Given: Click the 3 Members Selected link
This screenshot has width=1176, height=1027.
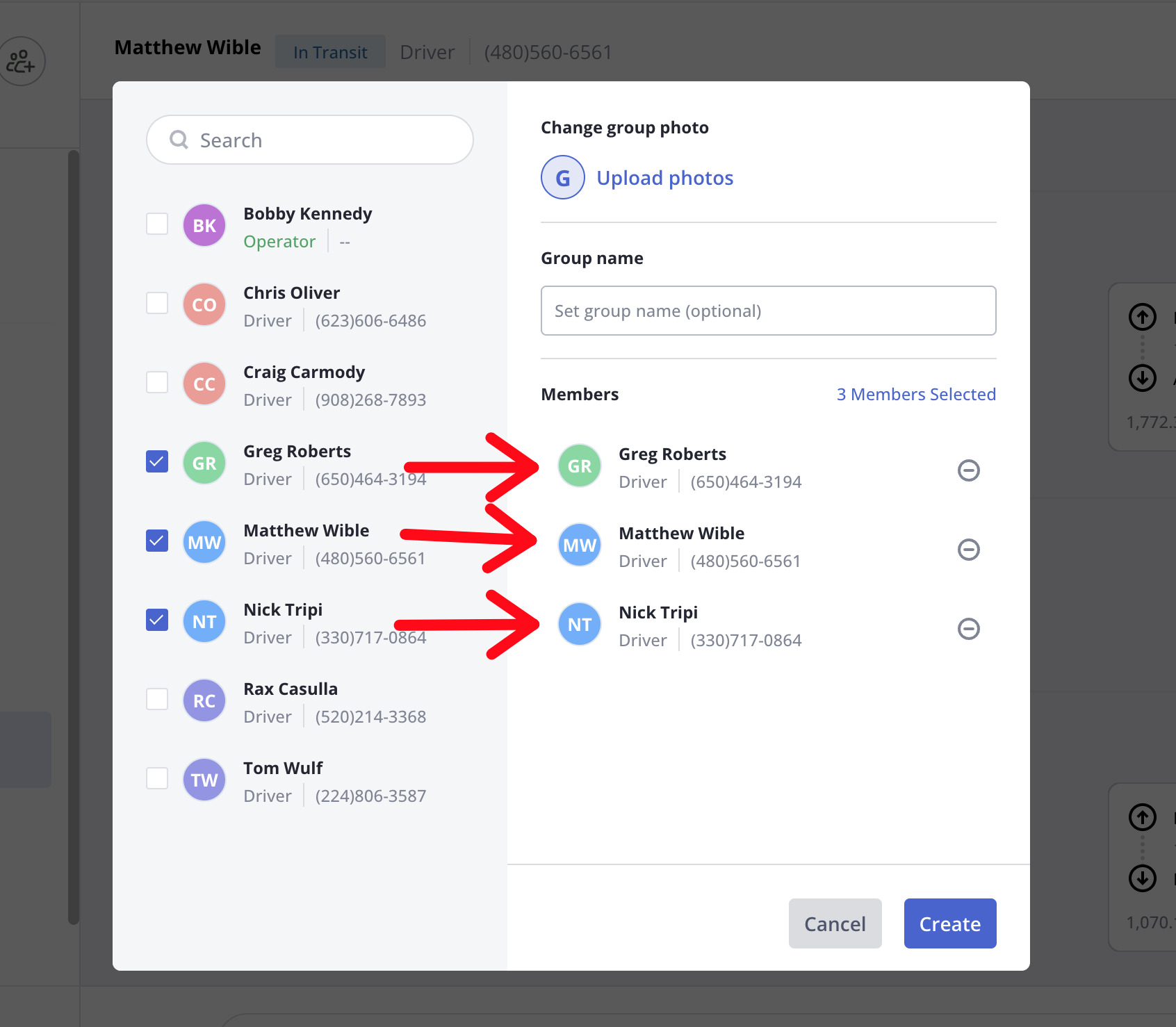Looking at the screenshot, I should tap(916, 394).
